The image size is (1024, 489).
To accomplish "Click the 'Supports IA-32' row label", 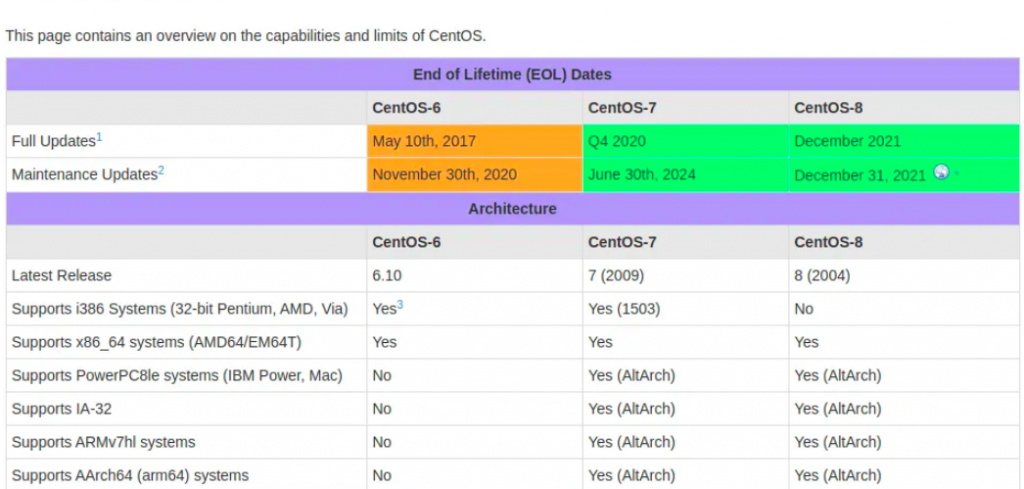I will point(61,409).
